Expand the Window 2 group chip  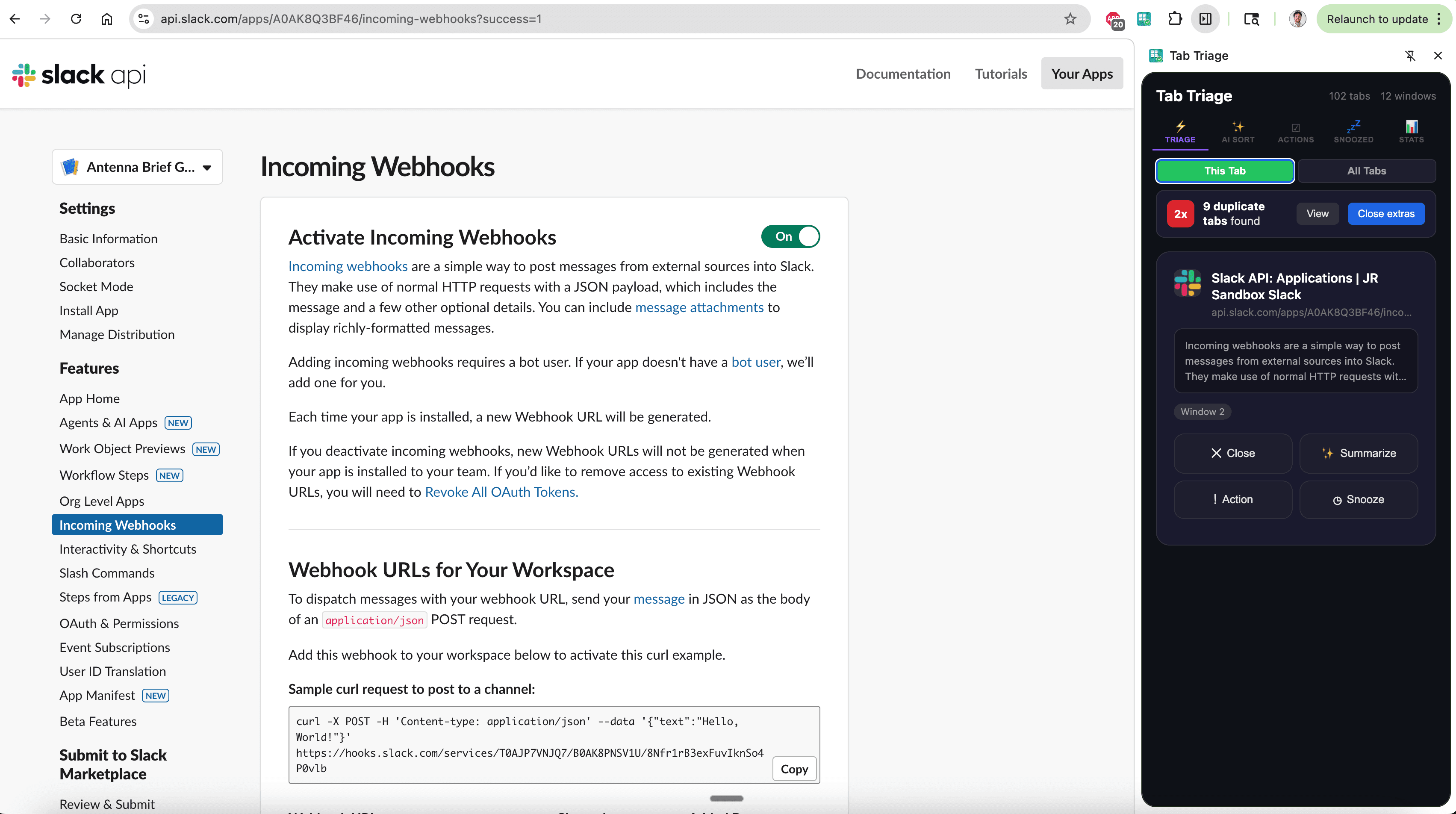(x=1202, y=412)
